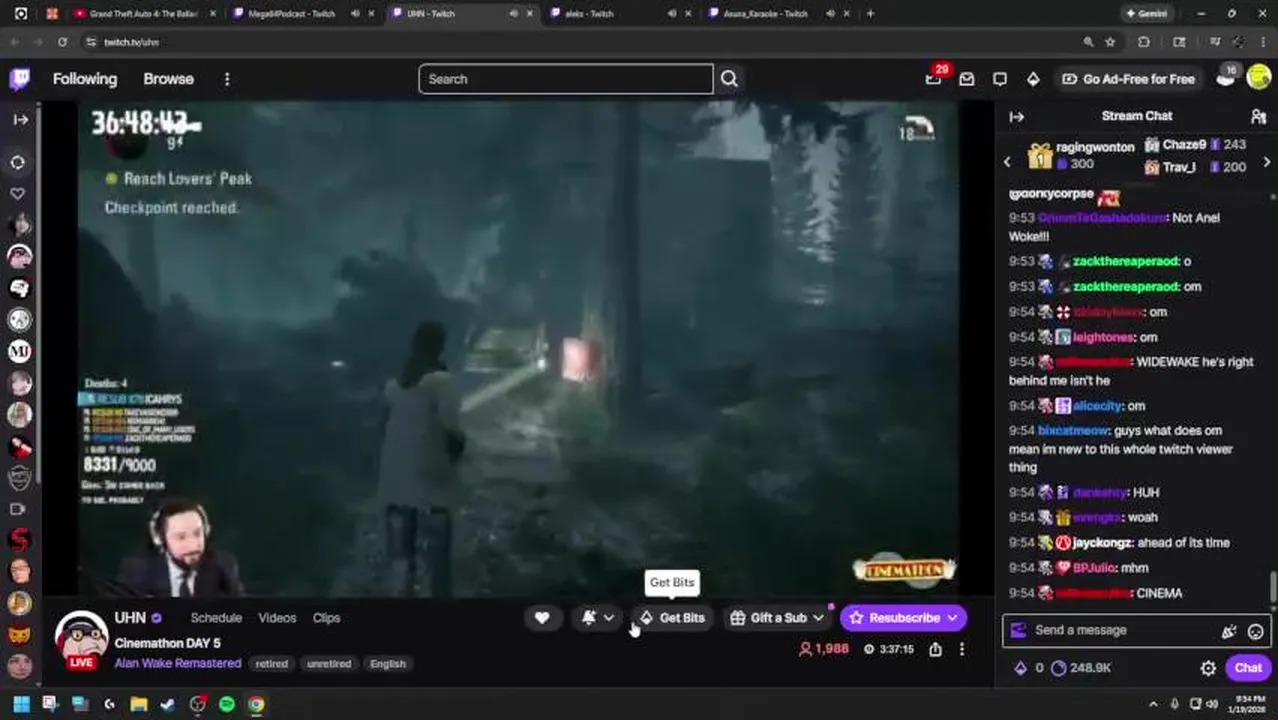The height and width of the screenshot is (720, 1278).
Task: Open the channel points 248.9K balance
Action: pos(1081,668)
